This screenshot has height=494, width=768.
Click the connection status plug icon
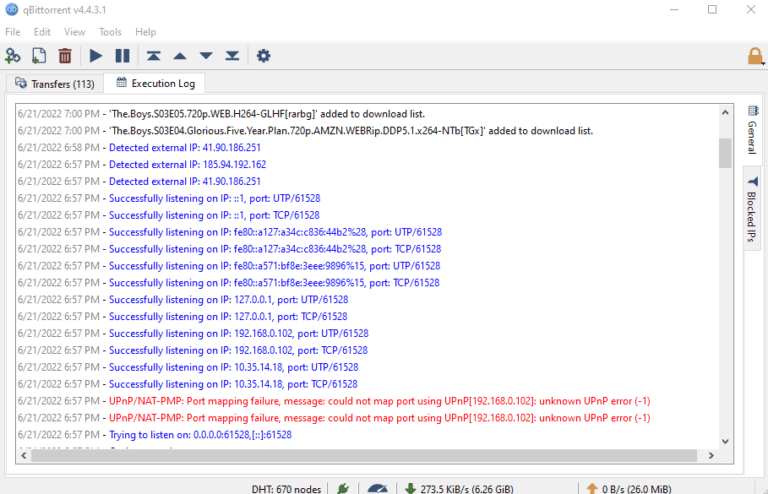[343, 488]
